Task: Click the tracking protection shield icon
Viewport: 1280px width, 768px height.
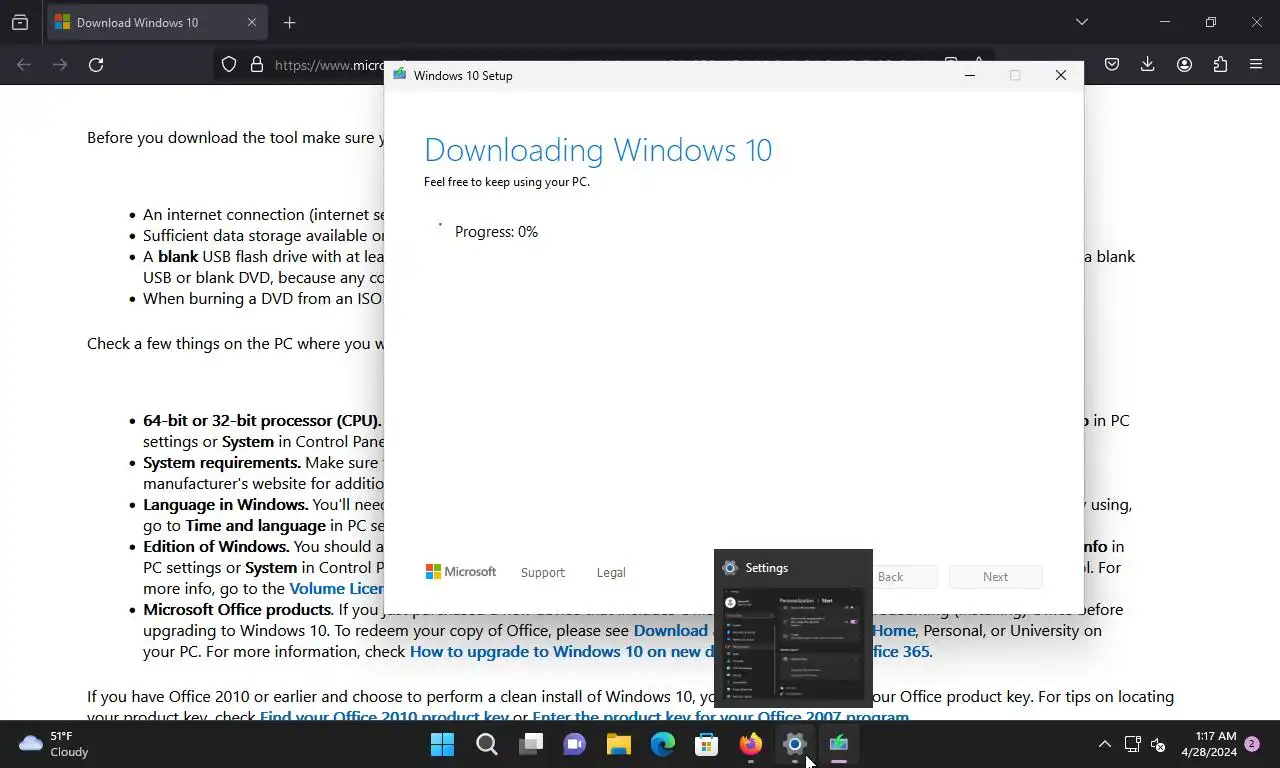Action: 229,64
